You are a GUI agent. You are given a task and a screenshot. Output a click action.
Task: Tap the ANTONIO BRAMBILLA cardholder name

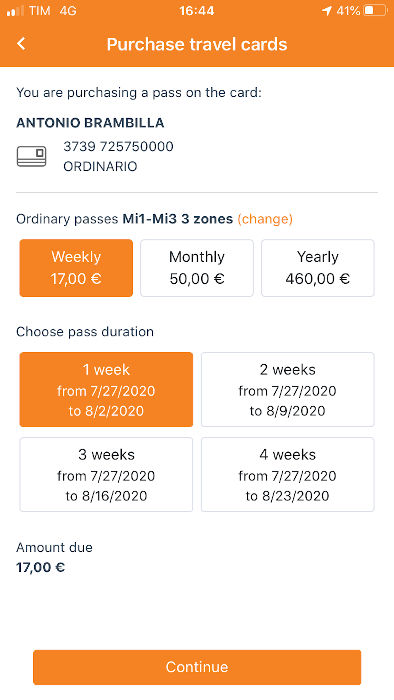coord(90,123)
